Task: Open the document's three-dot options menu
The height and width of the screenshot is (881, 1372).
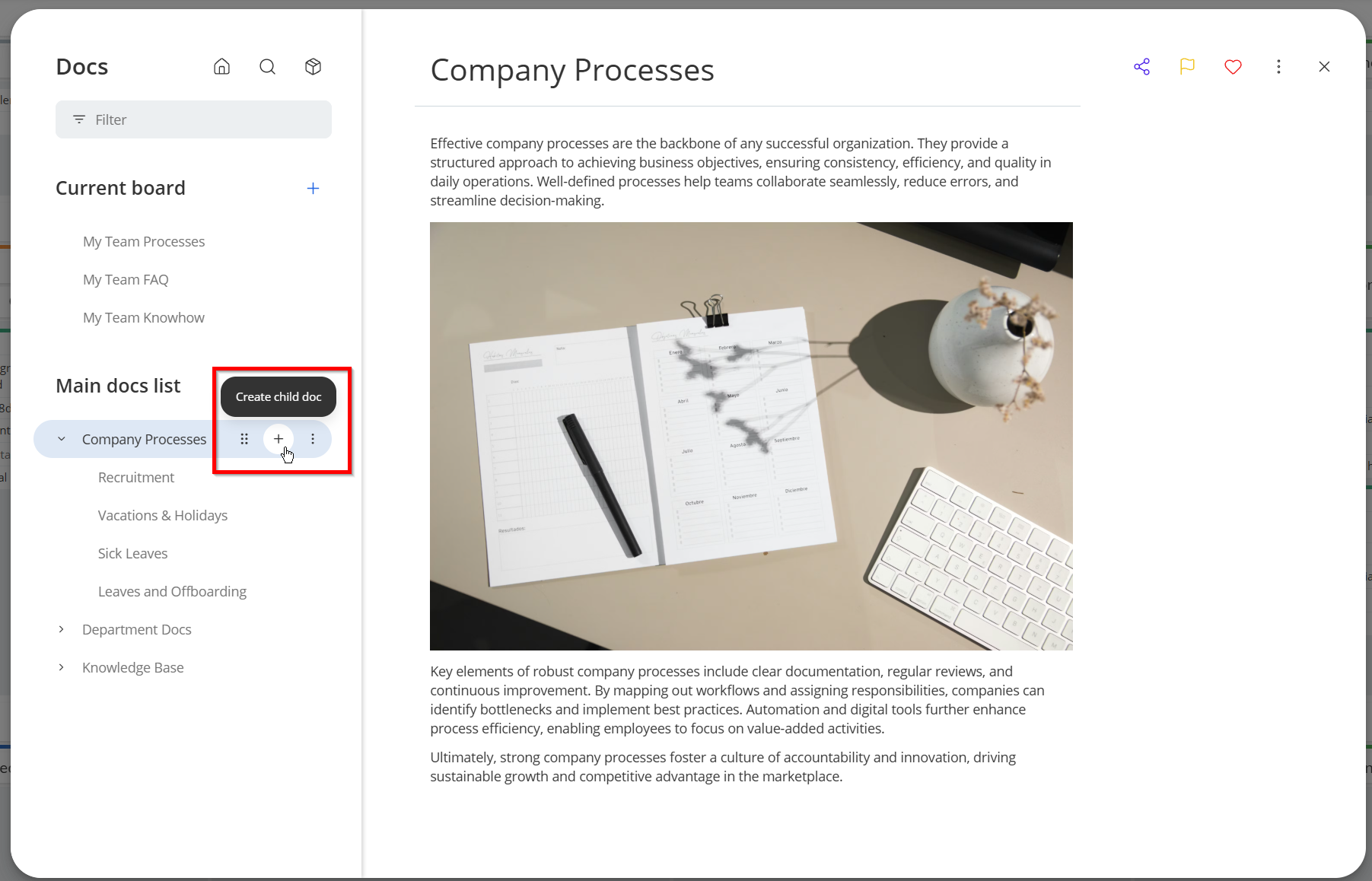Action: point(1278,67)
